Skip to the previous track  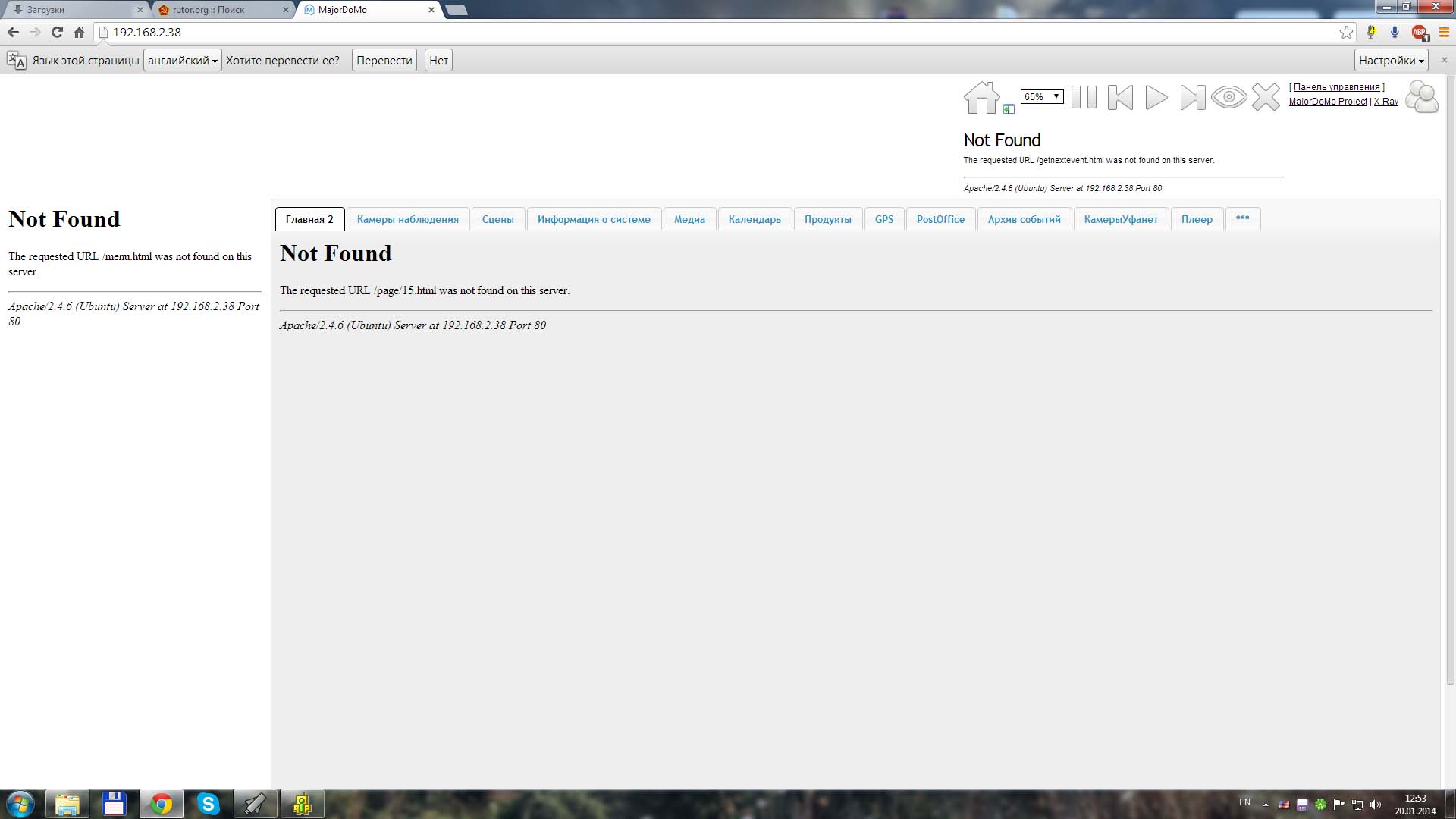click(x=1120, y=98)
